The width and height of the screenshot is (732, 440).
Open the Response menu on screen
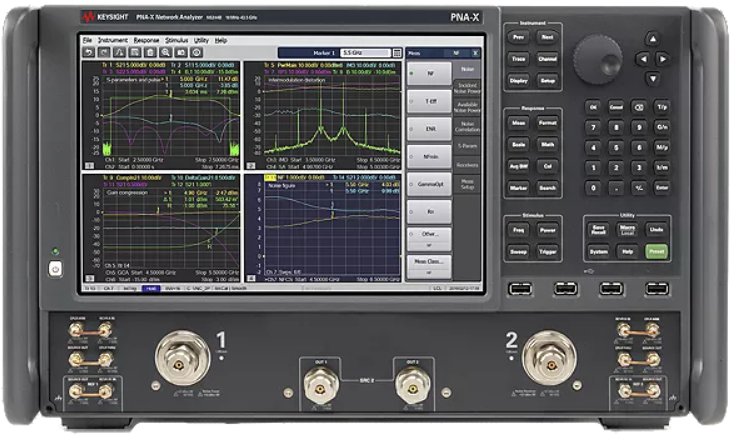click(146, 41)
